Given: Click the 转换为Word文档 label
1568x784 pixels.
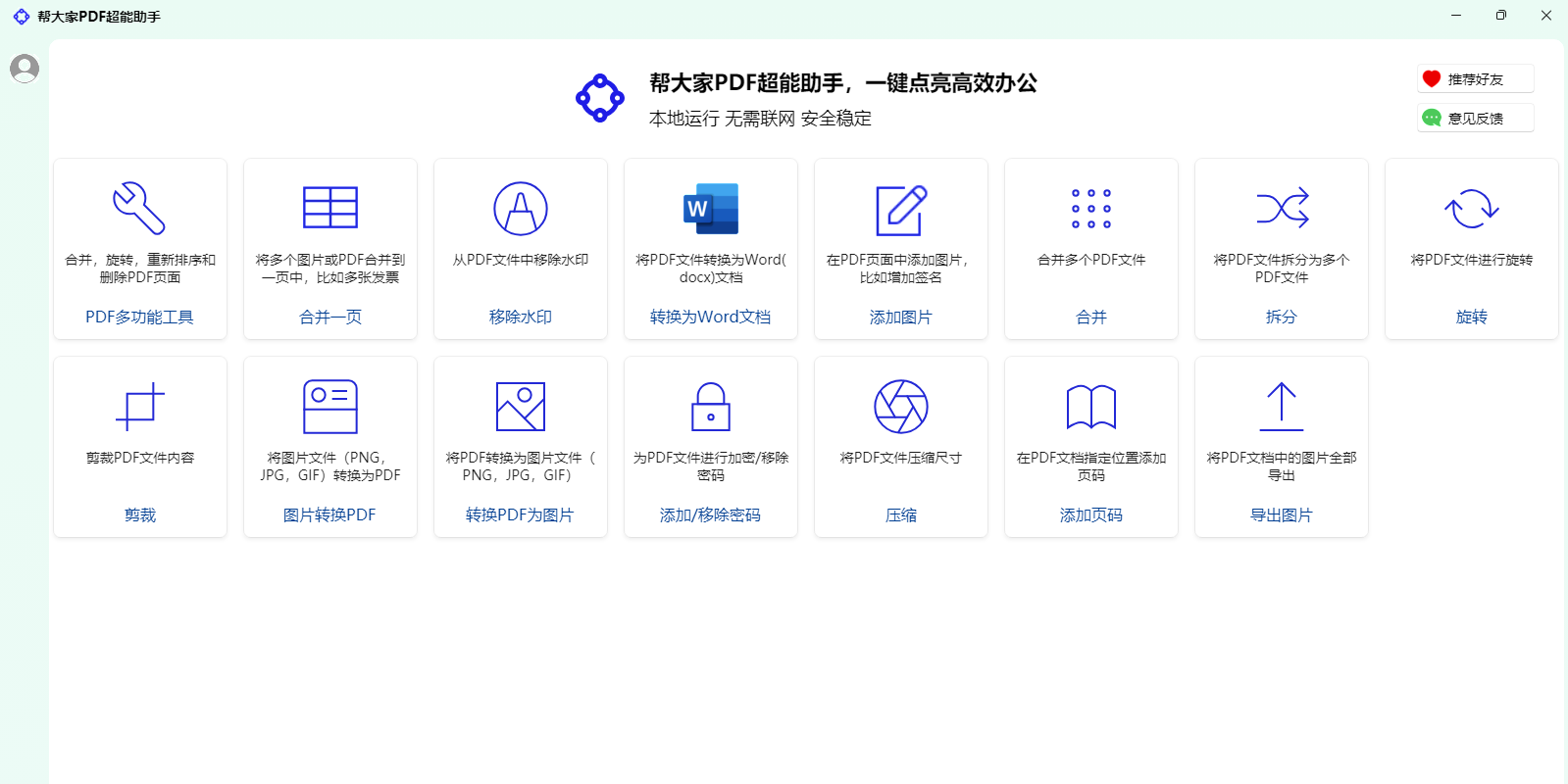Looking at the screenshot, I should point(710,317).
